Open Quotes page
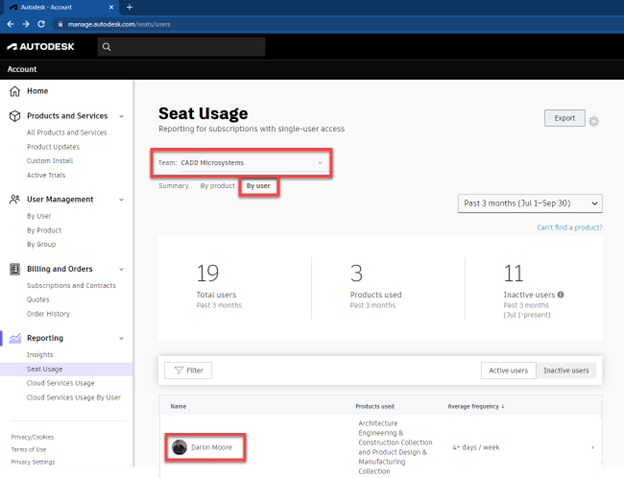 tap(38, 300)
